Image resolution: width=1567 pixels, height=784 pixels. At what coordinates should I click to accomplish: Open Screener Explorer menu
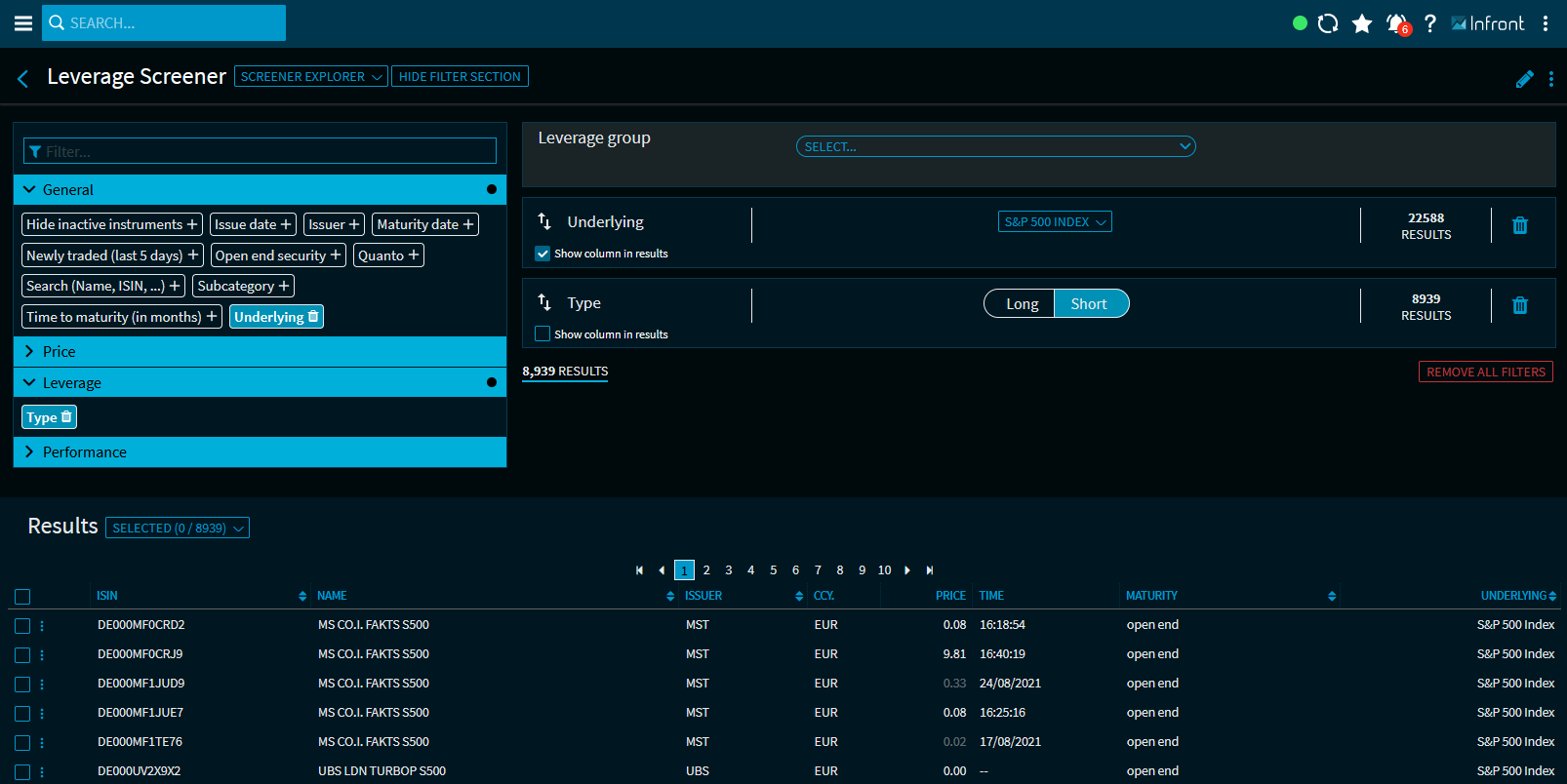310,77
